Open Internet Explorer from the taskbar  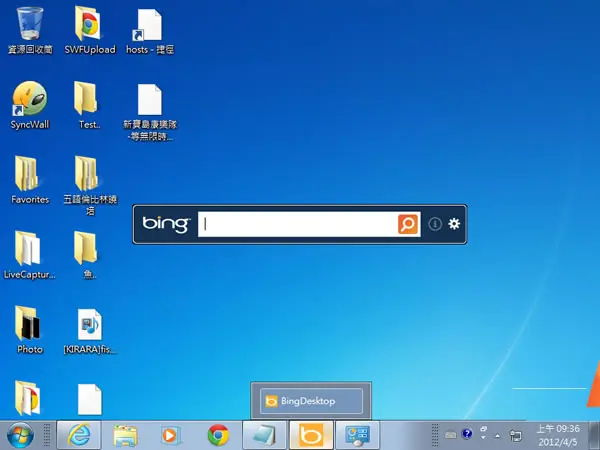point(79,435)
